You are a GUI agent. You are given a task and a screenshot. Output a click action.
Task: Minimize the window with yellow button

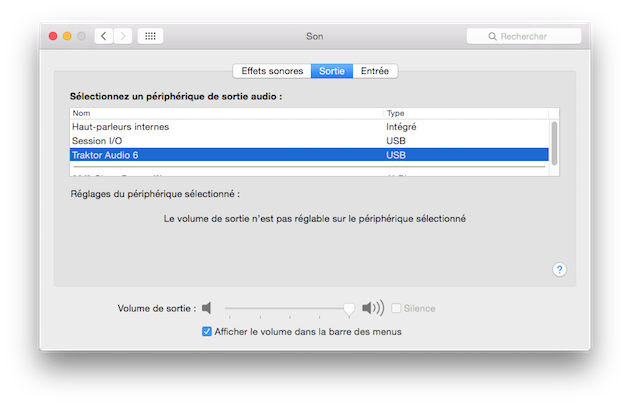pos(67,36)
